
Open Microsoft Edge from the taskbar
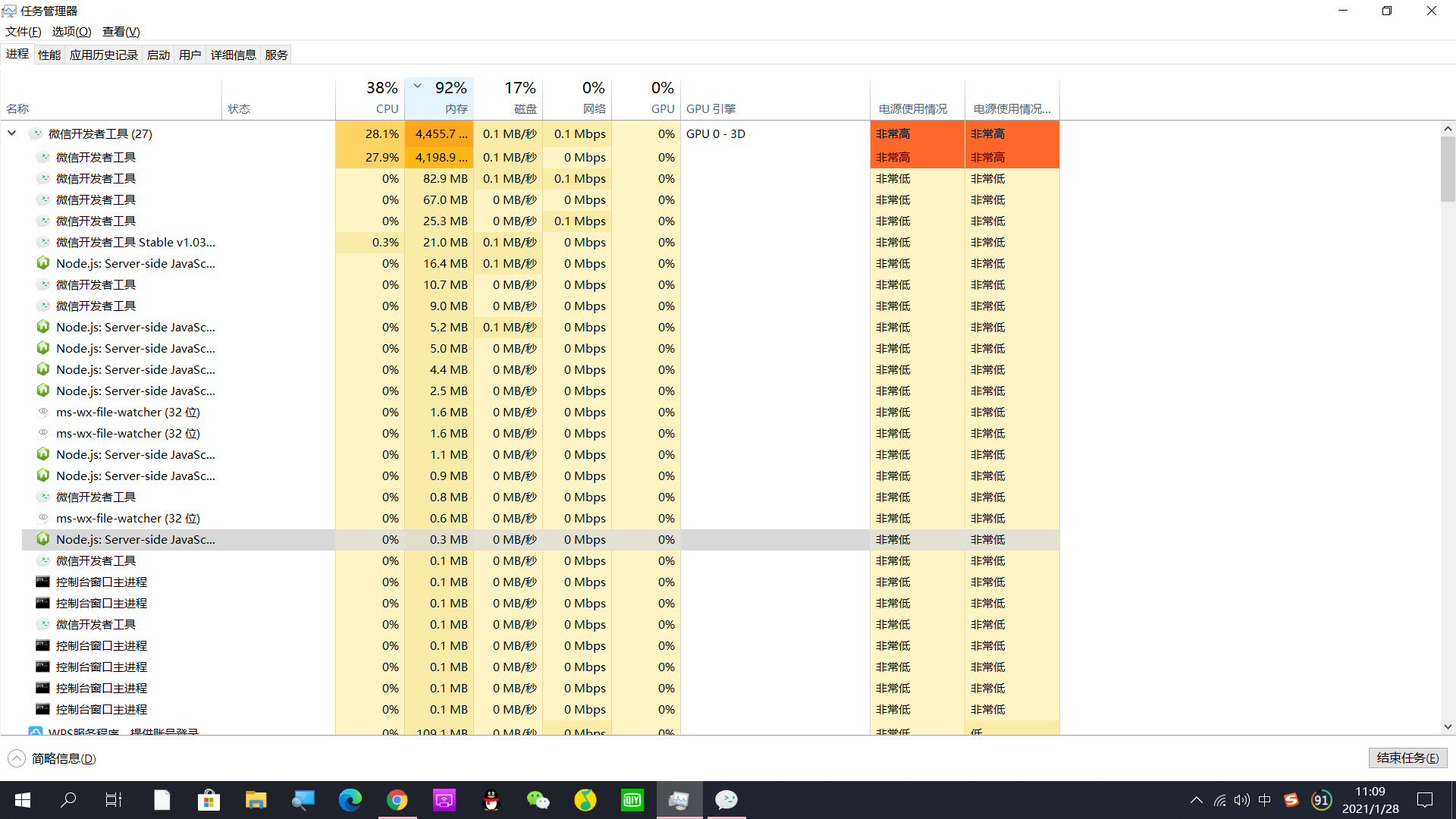(x=350, y=800)
